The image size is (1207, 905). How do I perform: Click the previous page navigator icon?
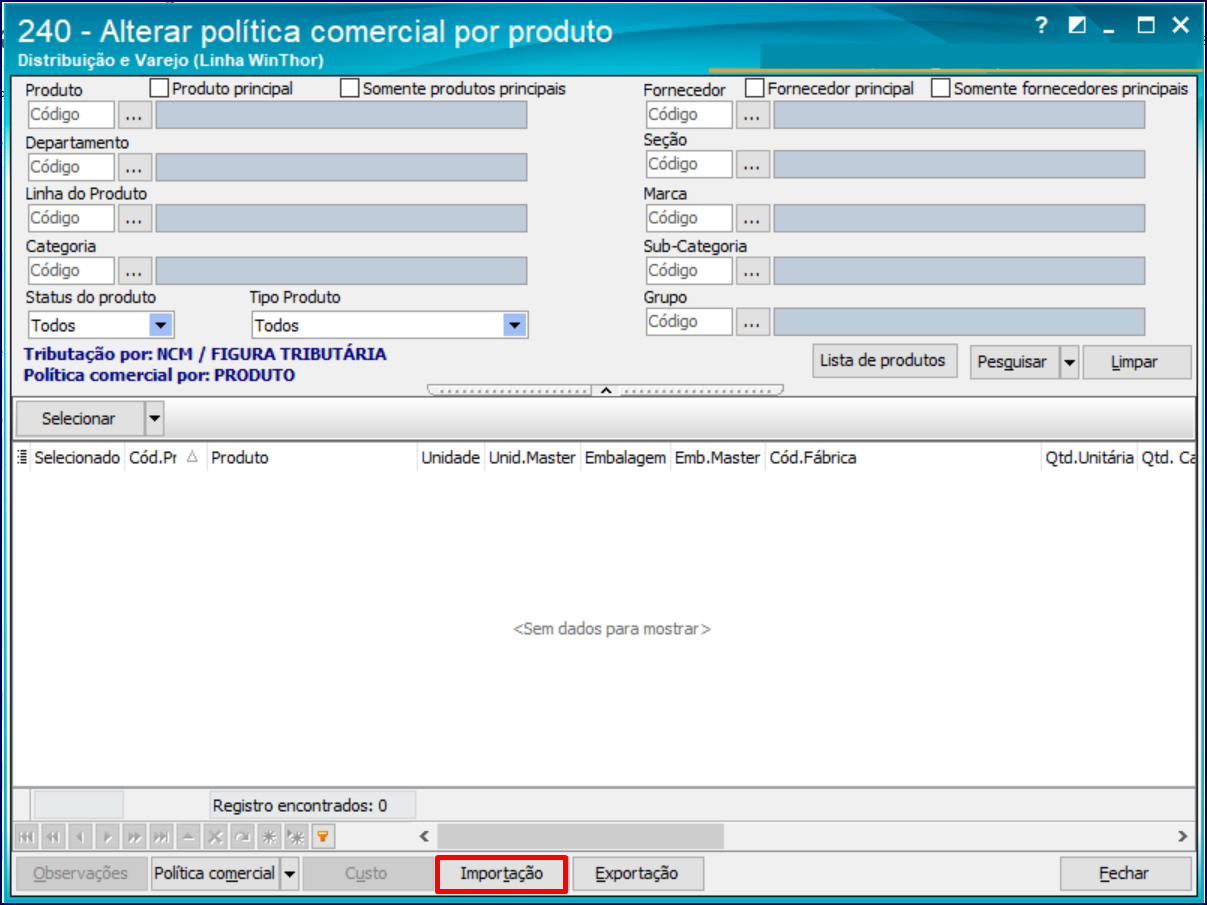(x=53, y=836)
